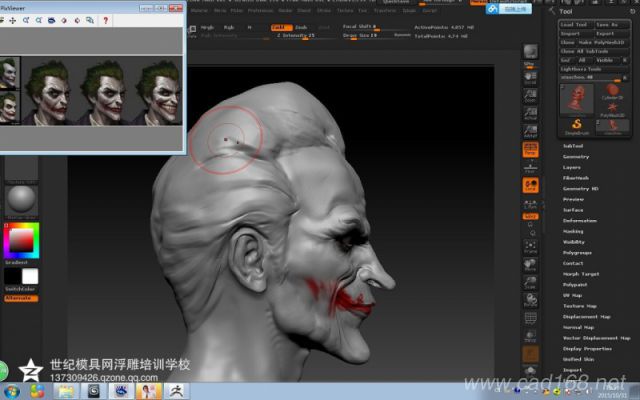Toggle the Alternate color button

pos(21,298)
